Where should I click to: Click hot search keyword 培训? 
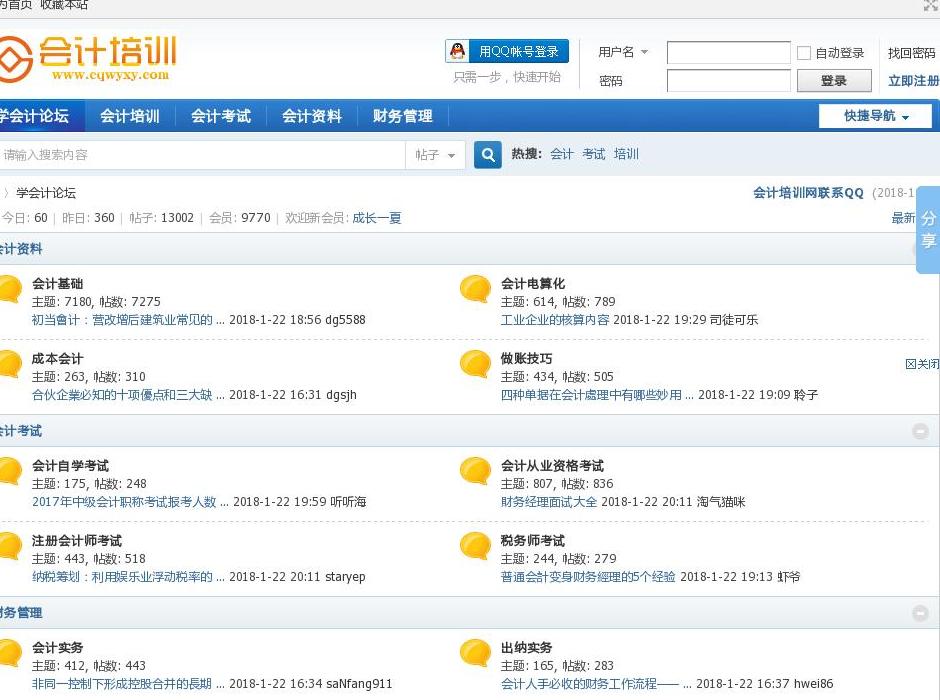click(626, 154)
